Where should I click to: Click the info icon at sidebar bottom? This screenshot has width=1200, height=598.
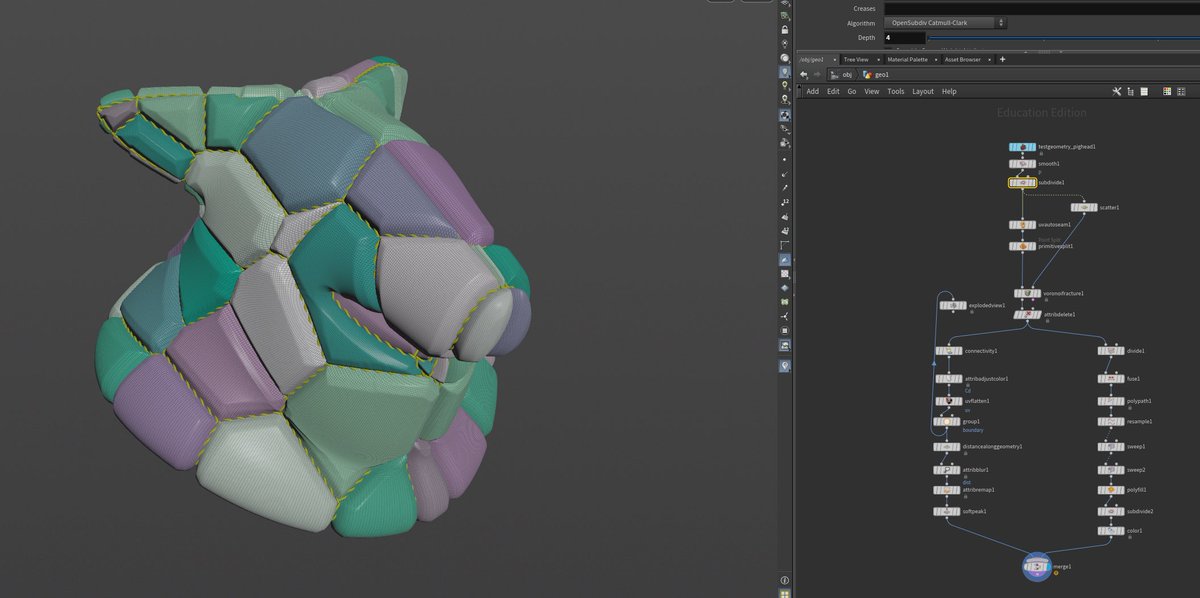click(x=785, y=580)
